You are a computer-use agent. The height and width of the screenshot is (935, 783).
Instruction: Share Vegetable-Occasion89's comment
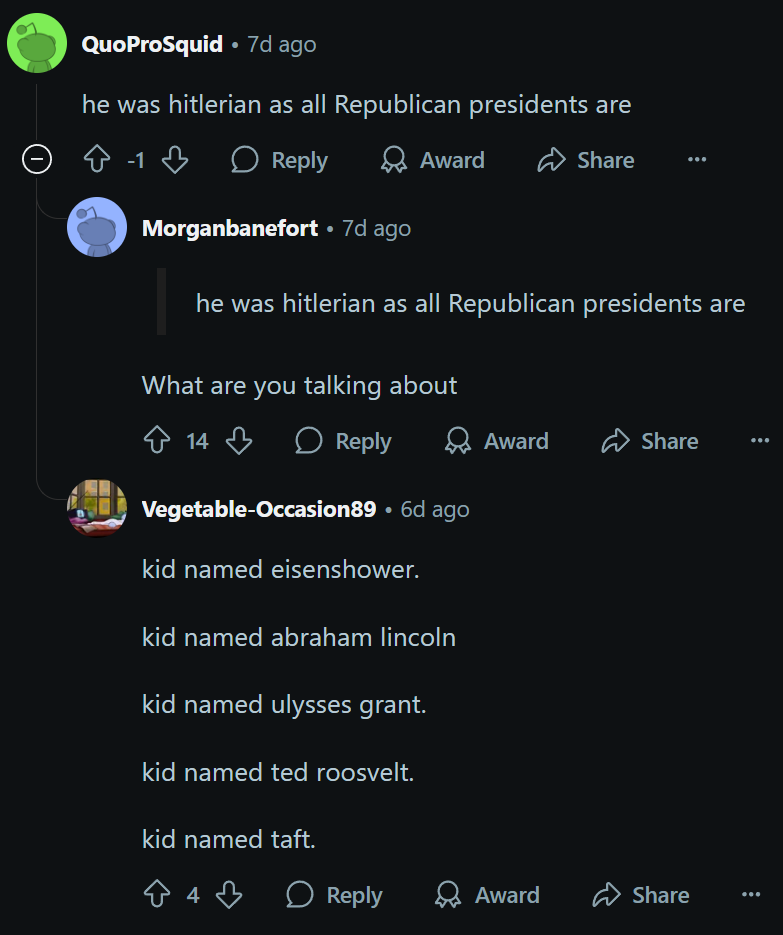click(x=641, y=894)
